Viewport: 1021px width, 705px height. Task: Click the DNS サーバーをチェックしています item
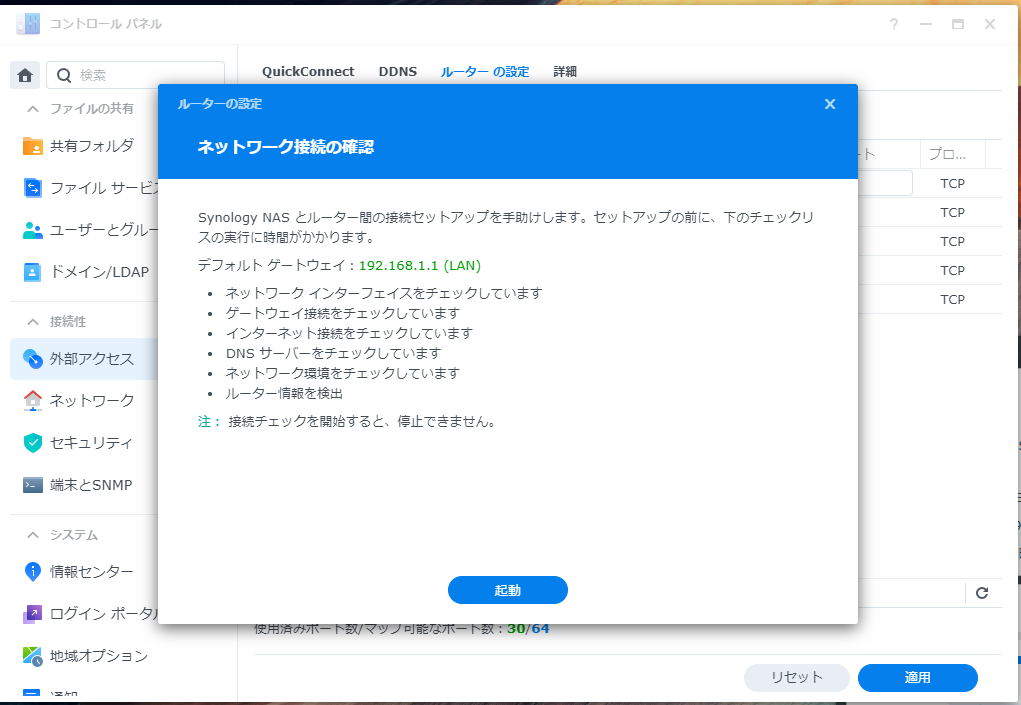click(x=333, y=353)
